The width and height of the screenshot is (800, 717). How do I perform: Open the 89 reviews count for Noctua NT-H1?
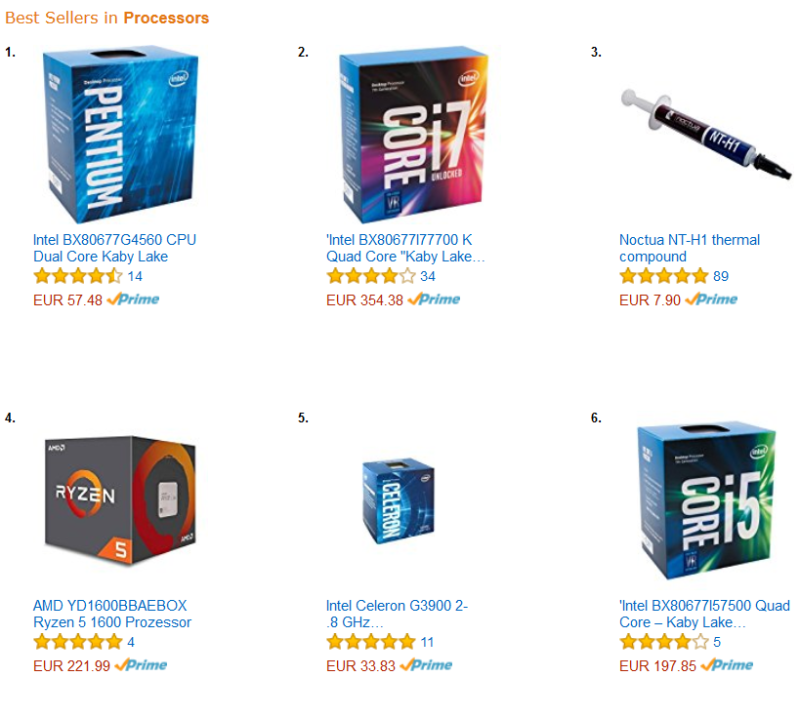tap(721, 277)
